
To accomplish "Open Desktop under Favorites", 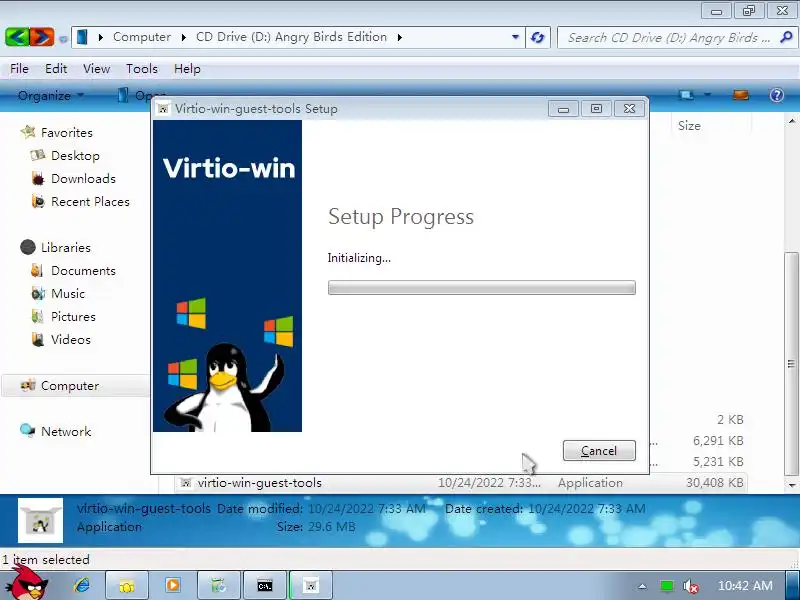I will 75,156.
